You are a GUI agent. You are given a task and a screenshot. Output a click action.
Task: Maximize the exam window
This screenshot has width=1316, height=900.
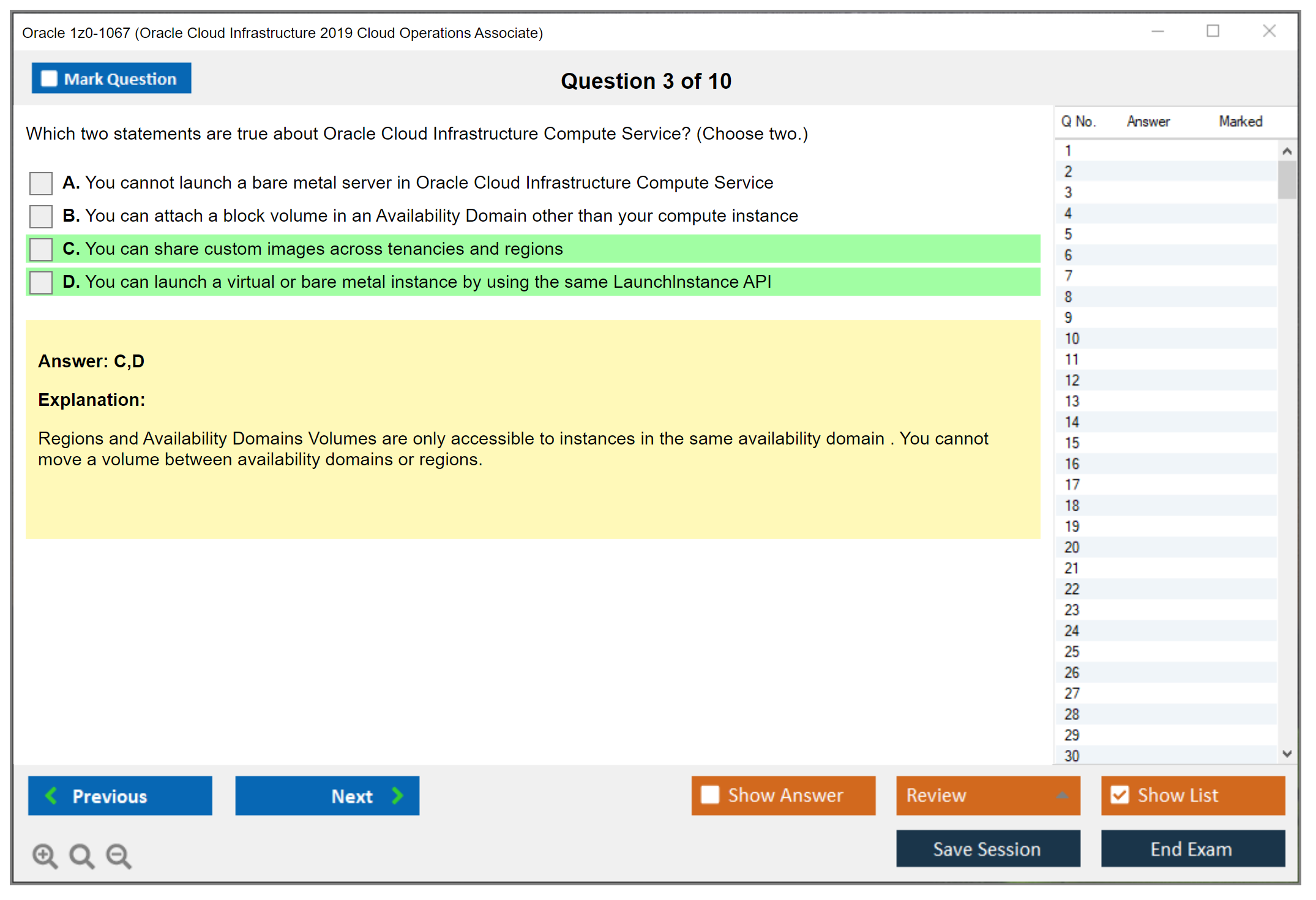(1213, 31)
